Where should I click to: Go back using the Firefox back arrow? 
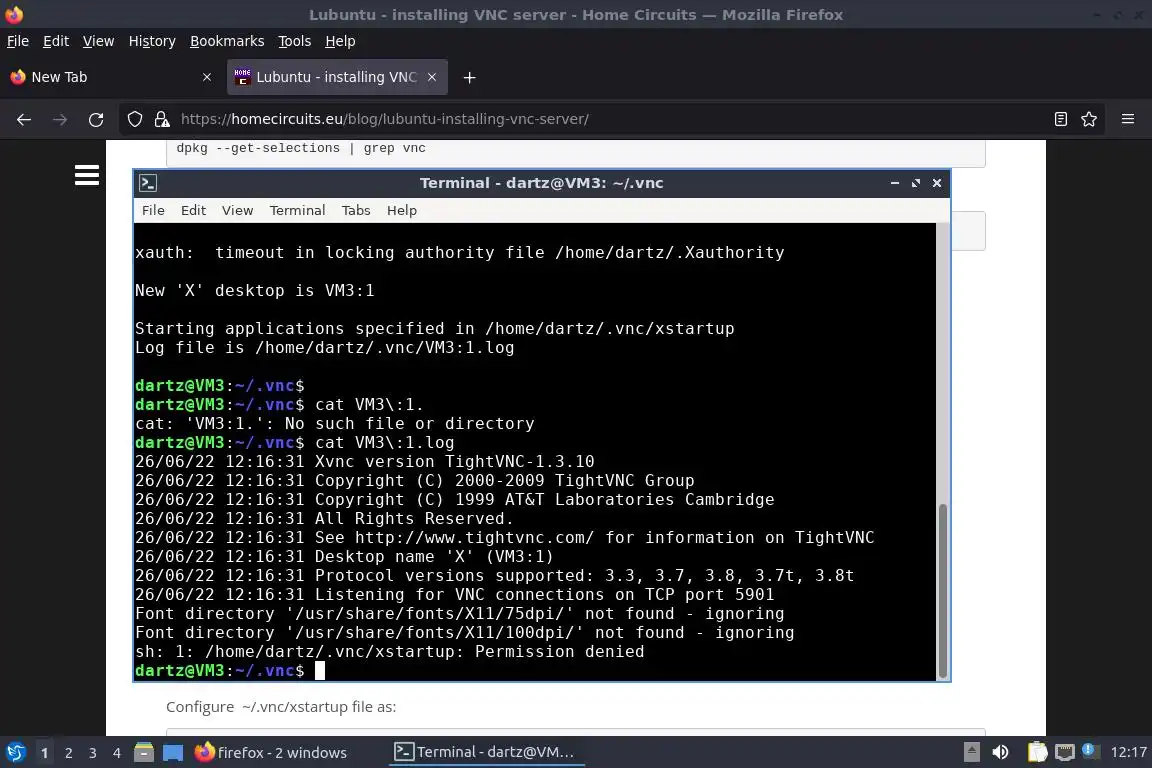point(24,119)
